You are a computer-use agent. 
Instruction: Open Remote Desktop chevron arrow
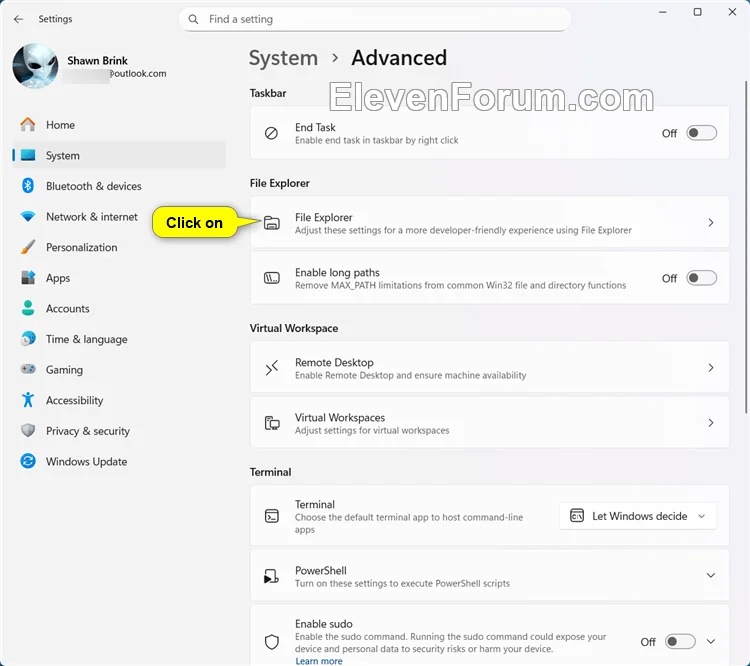click(x=711, y=367)
